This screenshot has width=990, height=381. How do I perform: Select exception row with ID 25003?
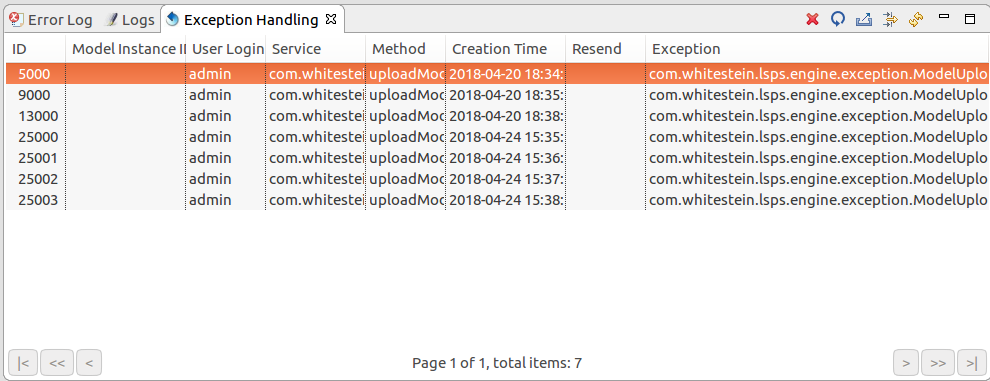(x=498, y=200)
